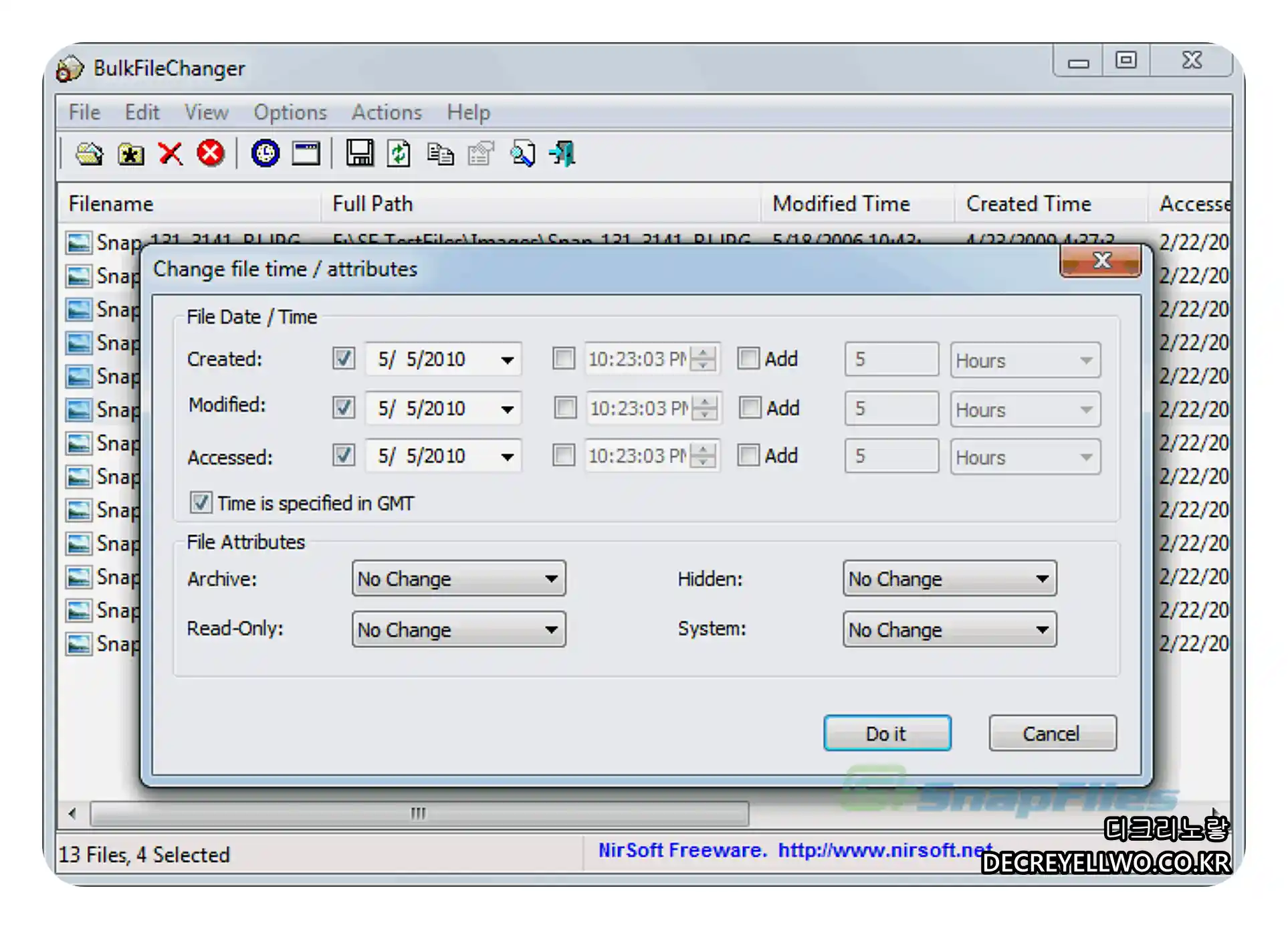Viewport: 1288px width, 929px height.
Task: Click the horizontal scrollbar thumb
Action: 419,813
